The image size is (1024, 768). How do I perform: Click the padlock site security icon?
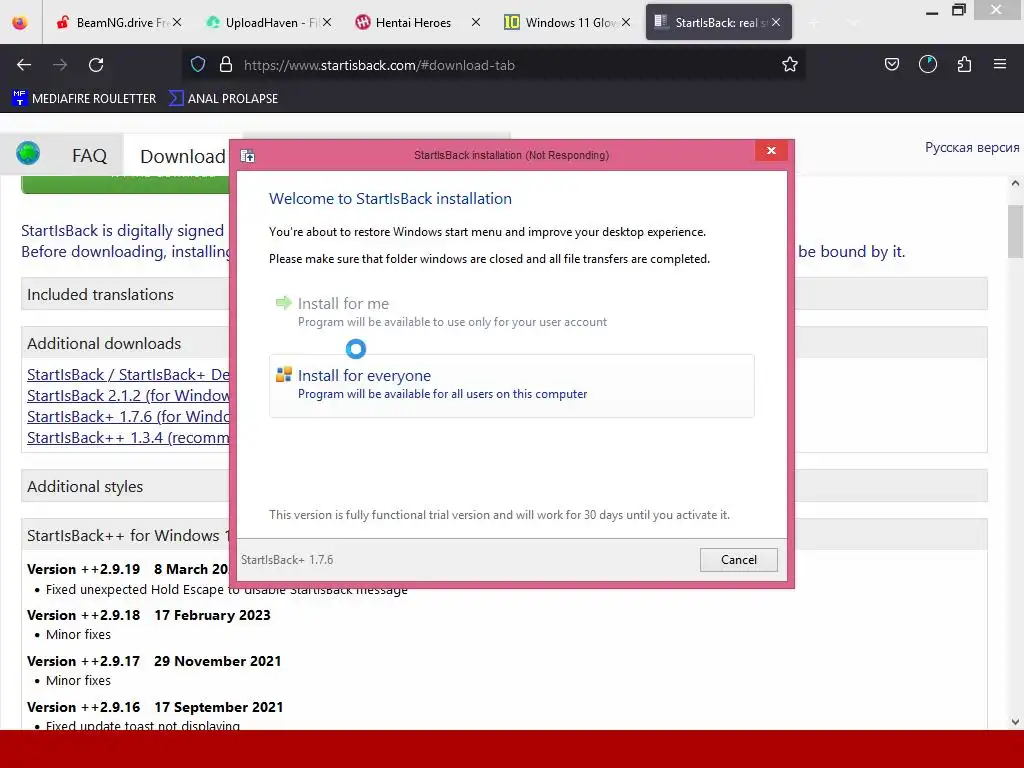226,64
